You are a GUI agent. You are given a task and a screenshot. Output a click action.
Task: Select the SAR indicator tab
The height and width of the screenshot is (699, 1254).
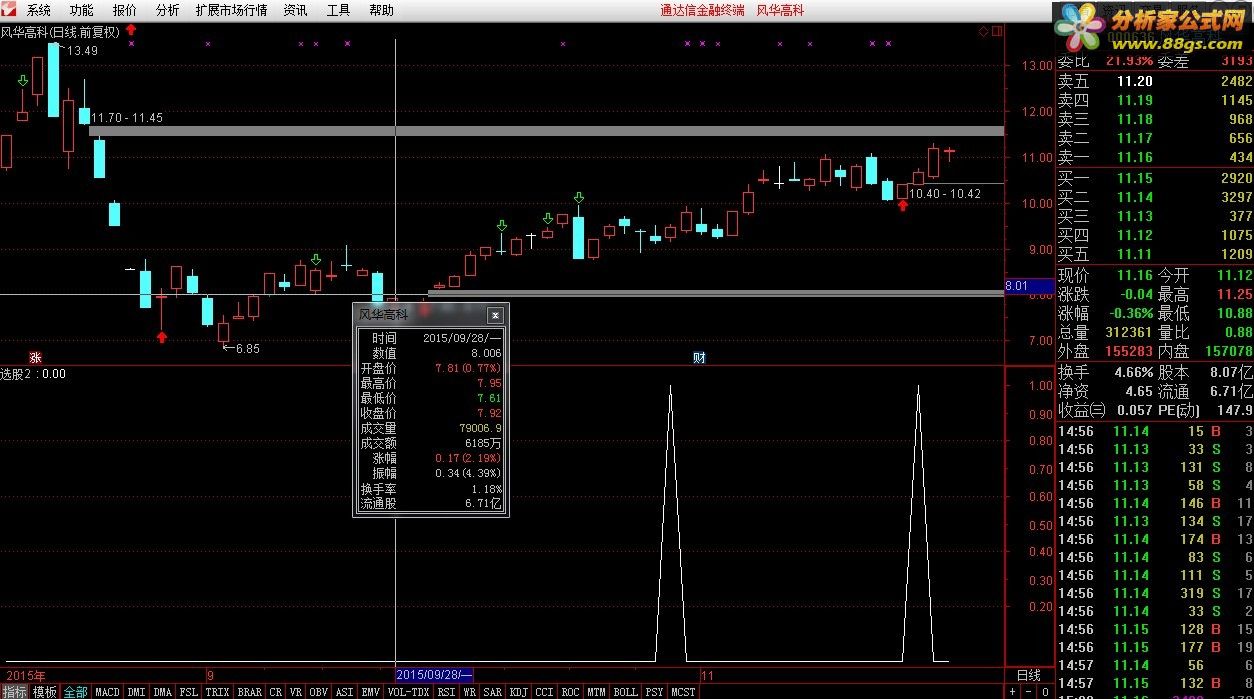pos(493,691)
